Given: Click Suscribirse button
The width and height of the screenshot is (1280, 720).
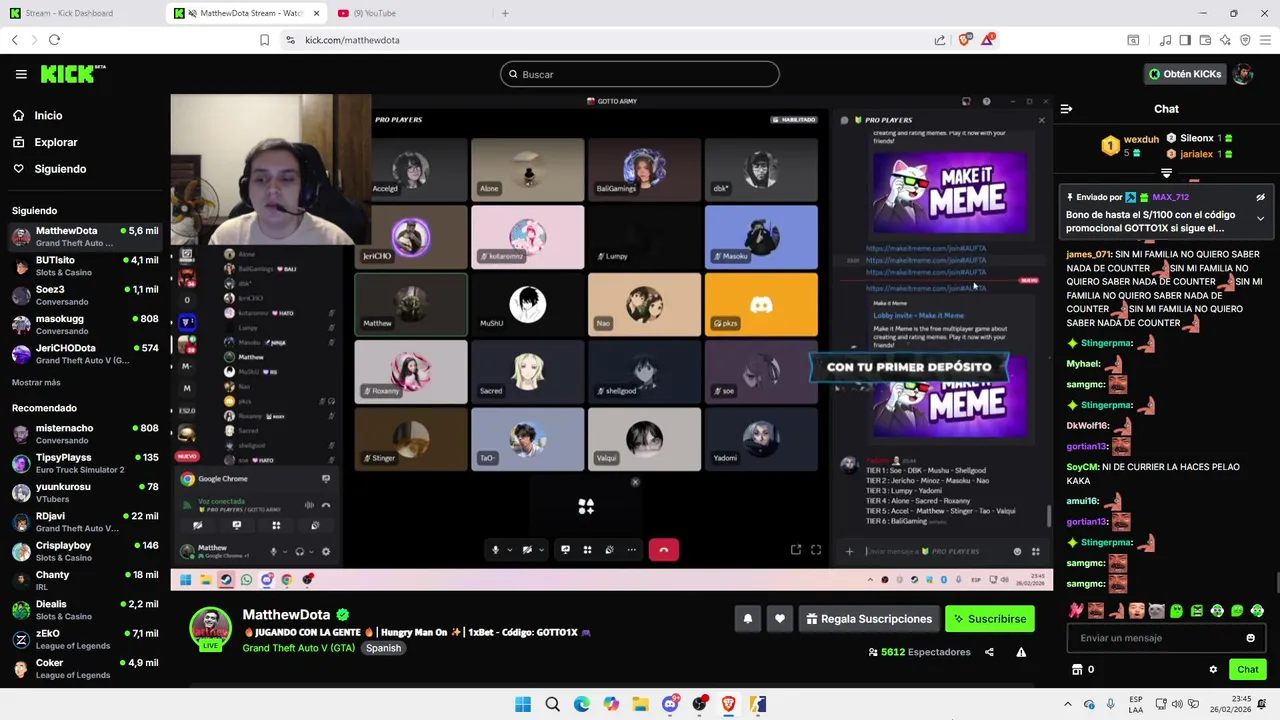Looking at the screenshot, I should point(989,619).
